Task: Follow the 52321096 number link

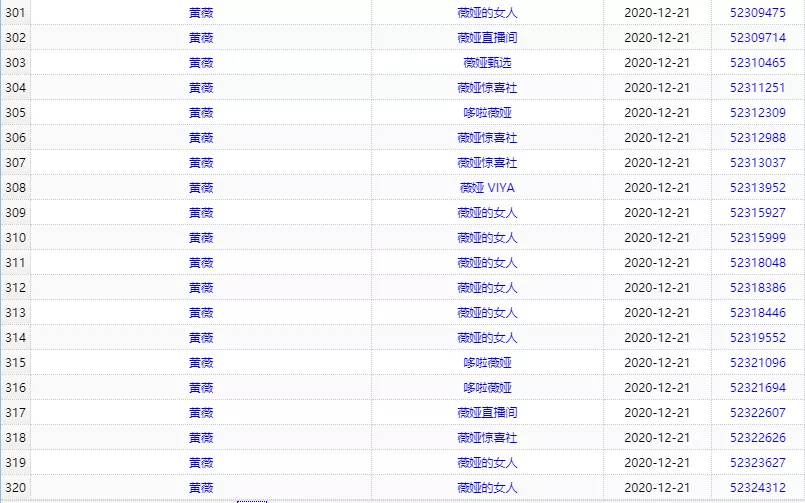Action: pos(758,362)
